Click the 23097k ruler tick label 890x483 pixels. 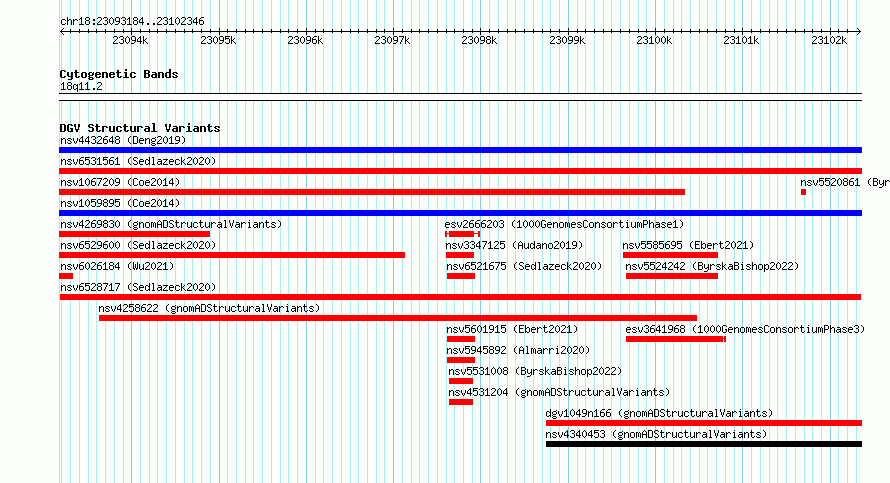coord(392,40)
